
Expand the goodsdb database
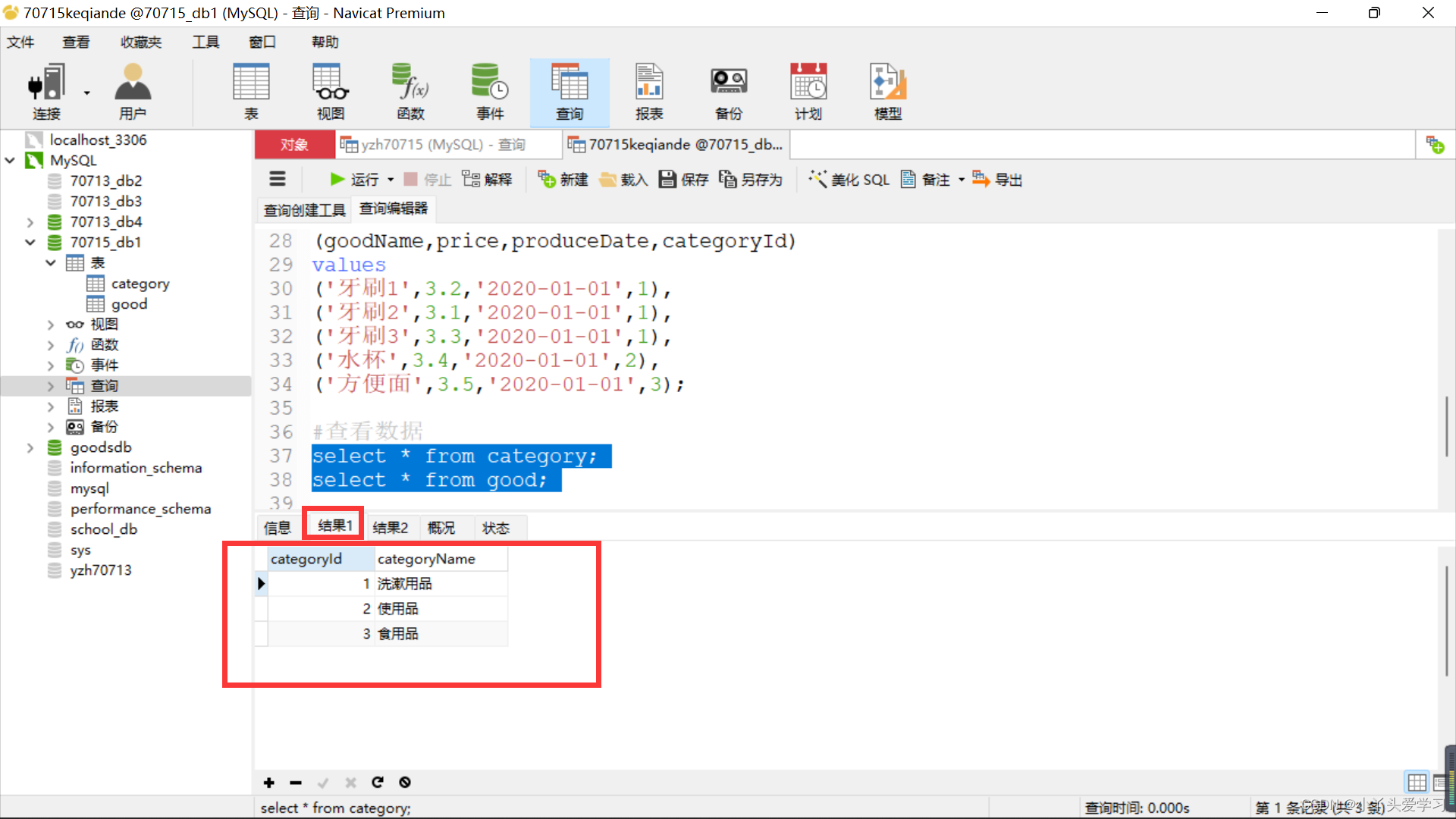[x=30, y=447]
